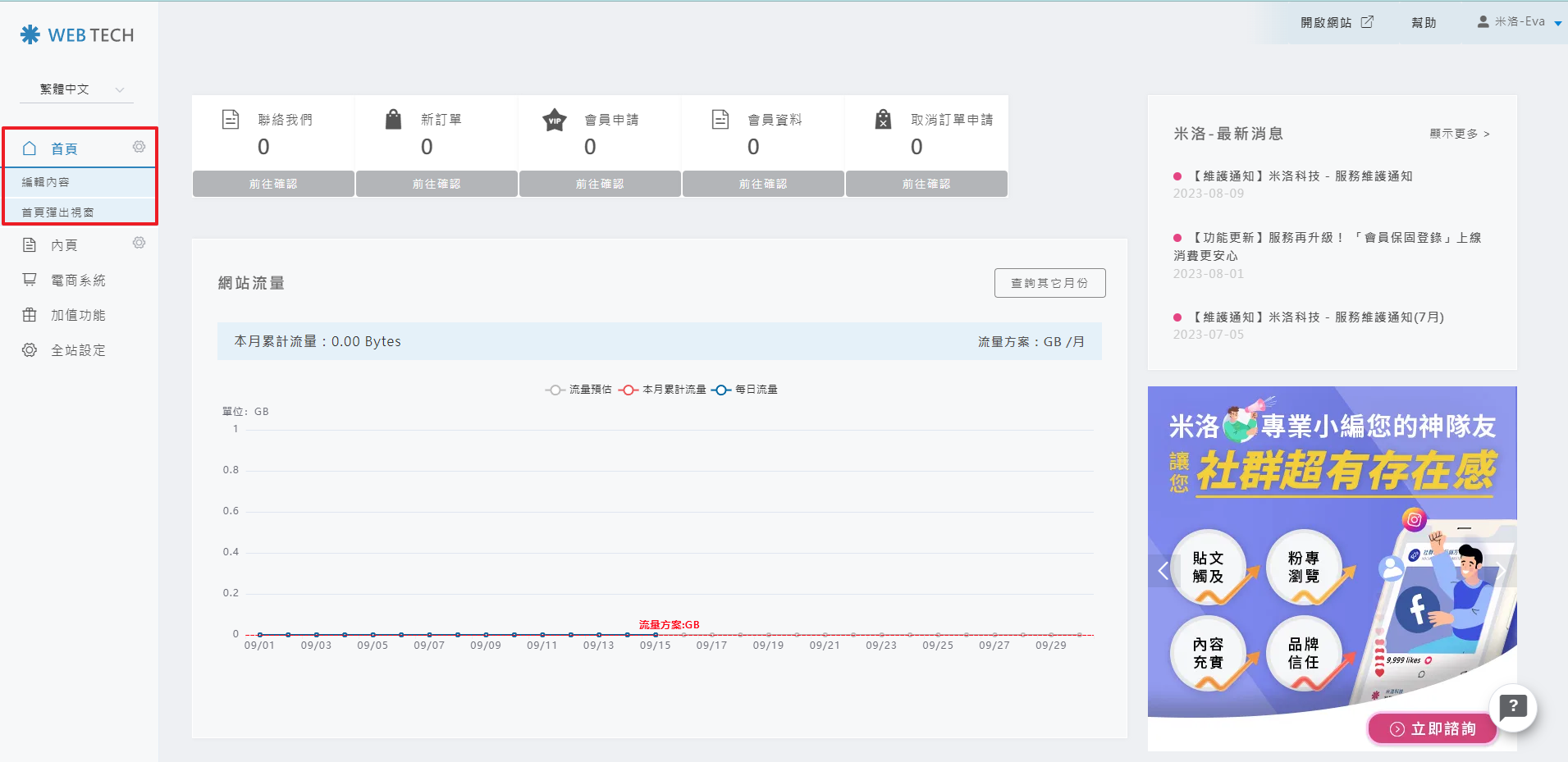Click the 立即諮詢 banner button
Image resolution: width=1568 pixels, height=762 pixels.
(1433, 728)
